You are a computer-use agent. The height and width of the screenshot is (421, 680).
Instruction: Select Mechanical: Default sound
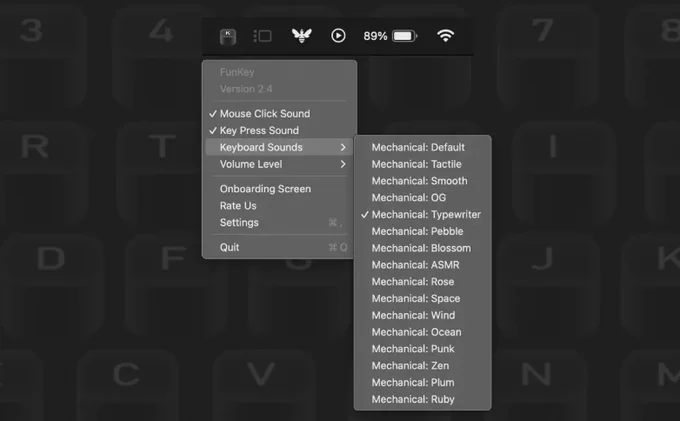422,147
